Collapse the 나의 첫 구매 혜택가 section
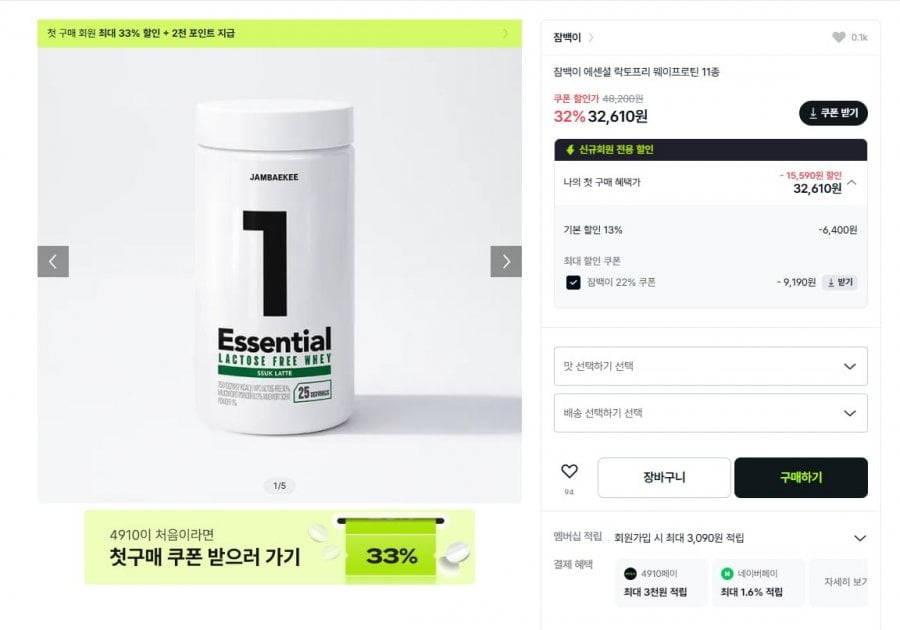Viewport: 900px width, 630px height. [x=852, y=183]
